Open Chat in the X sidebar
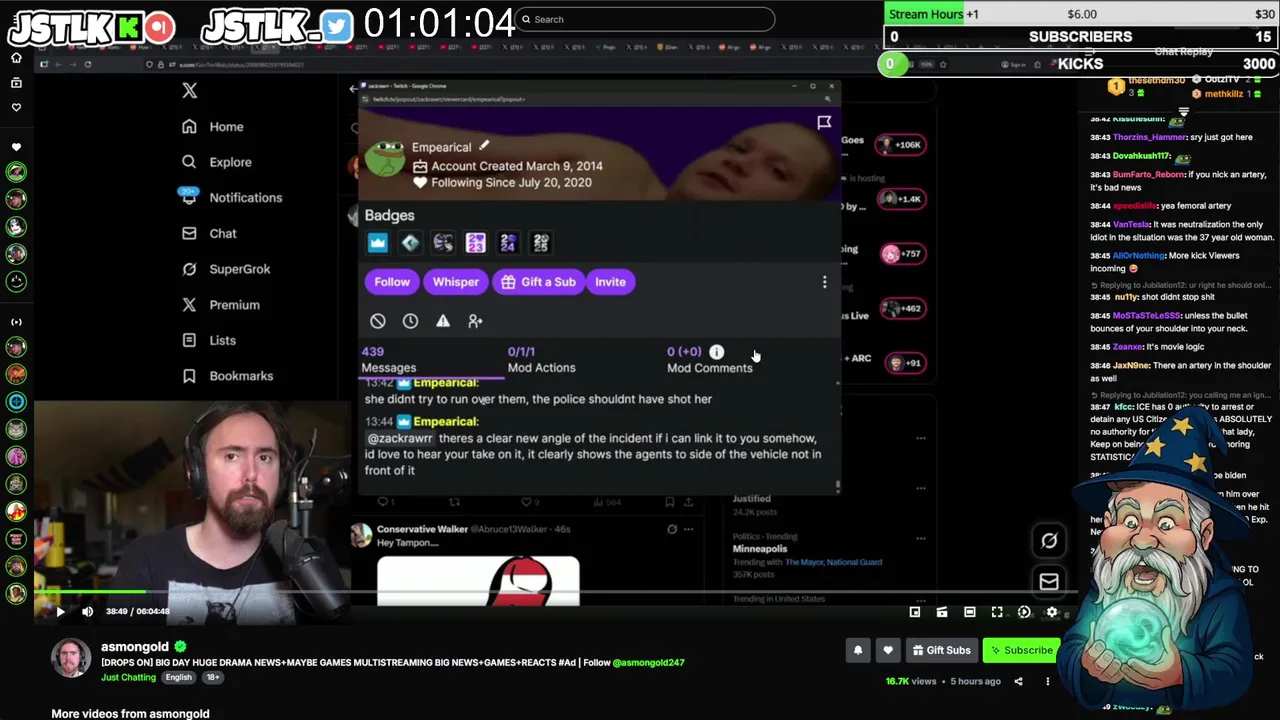The height and width of the screenshot is (720, 1280). coord(209,233)
